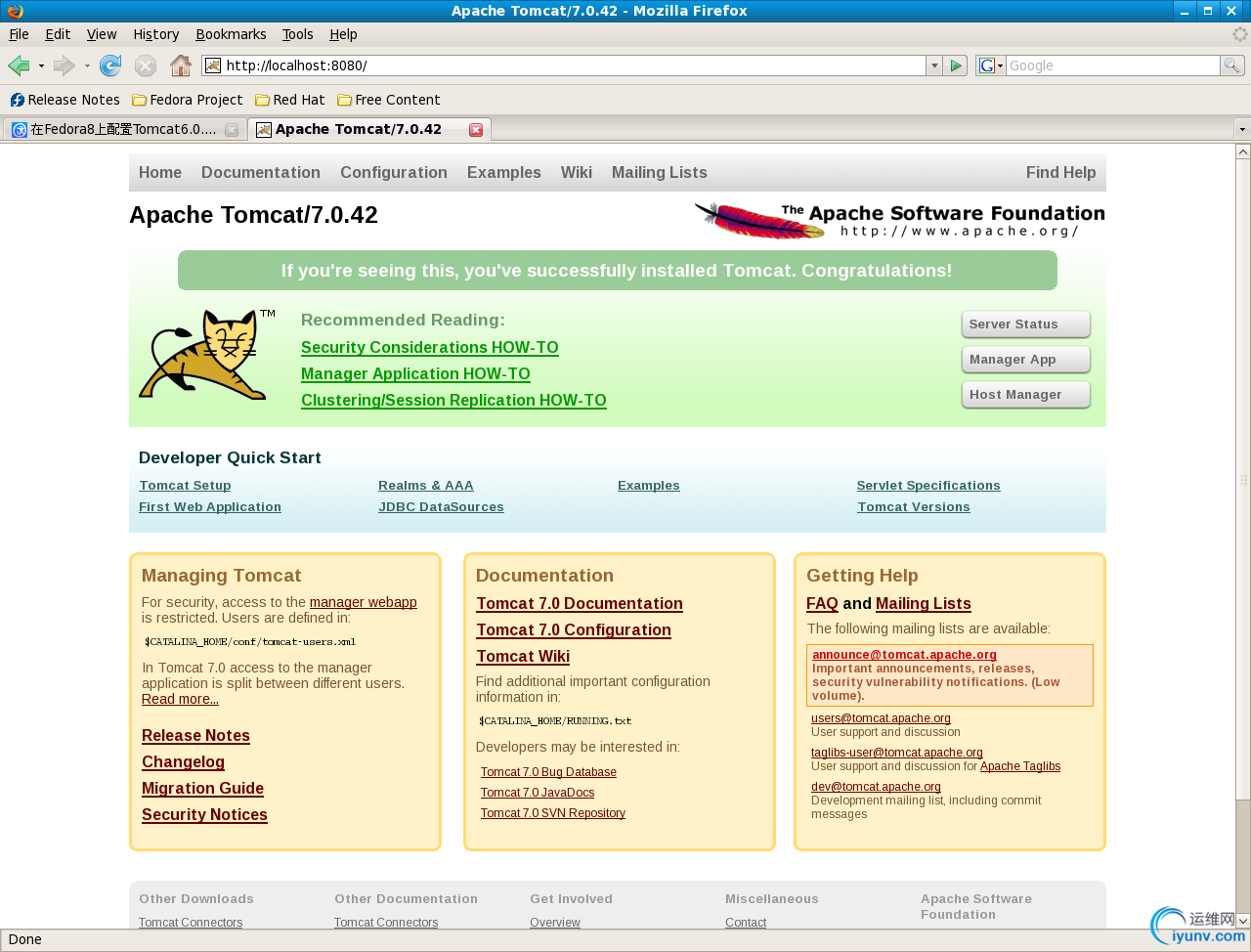This screenshot has width=1251, height=952.
Task: Open the Forward history dropdown arrow
Action: point(87,65)
